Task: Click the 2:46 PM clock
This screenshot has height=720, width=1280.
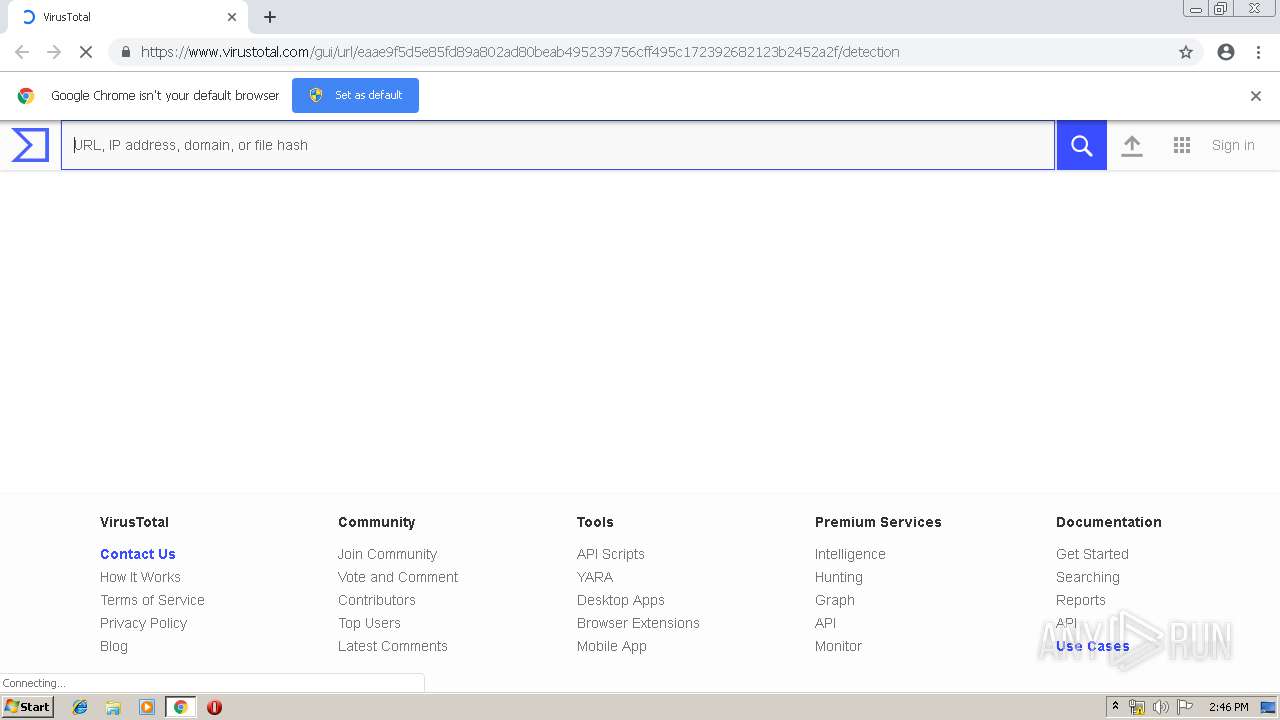Action: pyautogui.click(x=1228, y=707)
